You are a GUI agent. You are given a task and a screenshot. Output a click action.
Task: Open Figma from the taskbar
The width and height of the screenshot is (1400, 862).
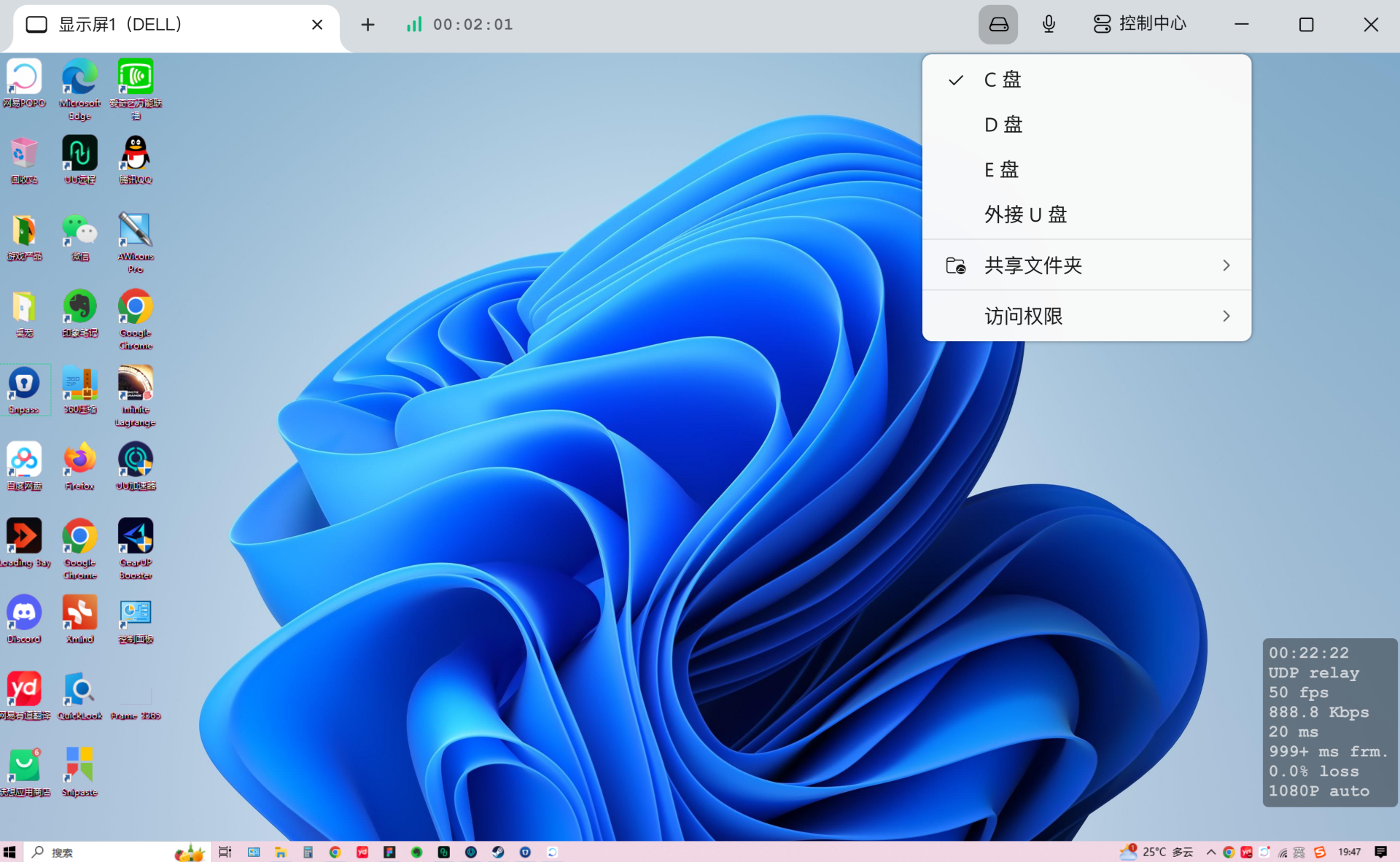[389, 852]
